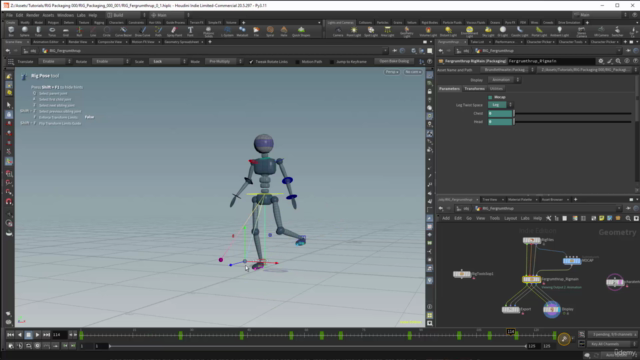Open the No cam camera menu

(413, 72)
